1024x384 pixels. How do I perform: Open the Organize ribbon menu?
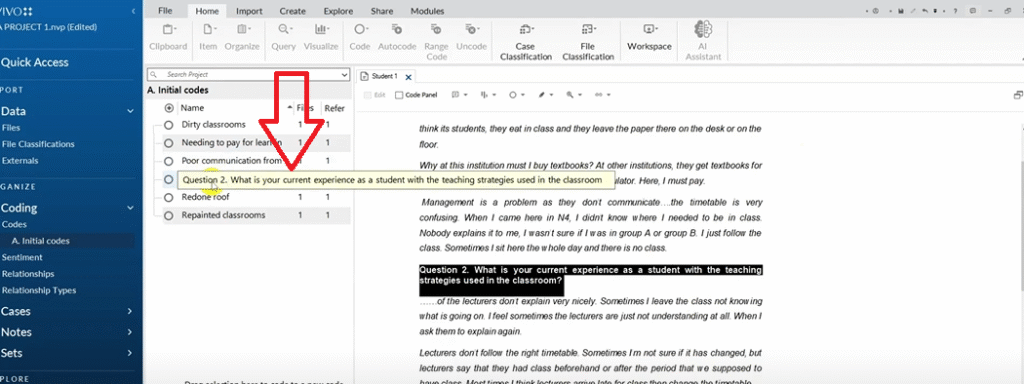pyautogui.click(x=242, y=37)
